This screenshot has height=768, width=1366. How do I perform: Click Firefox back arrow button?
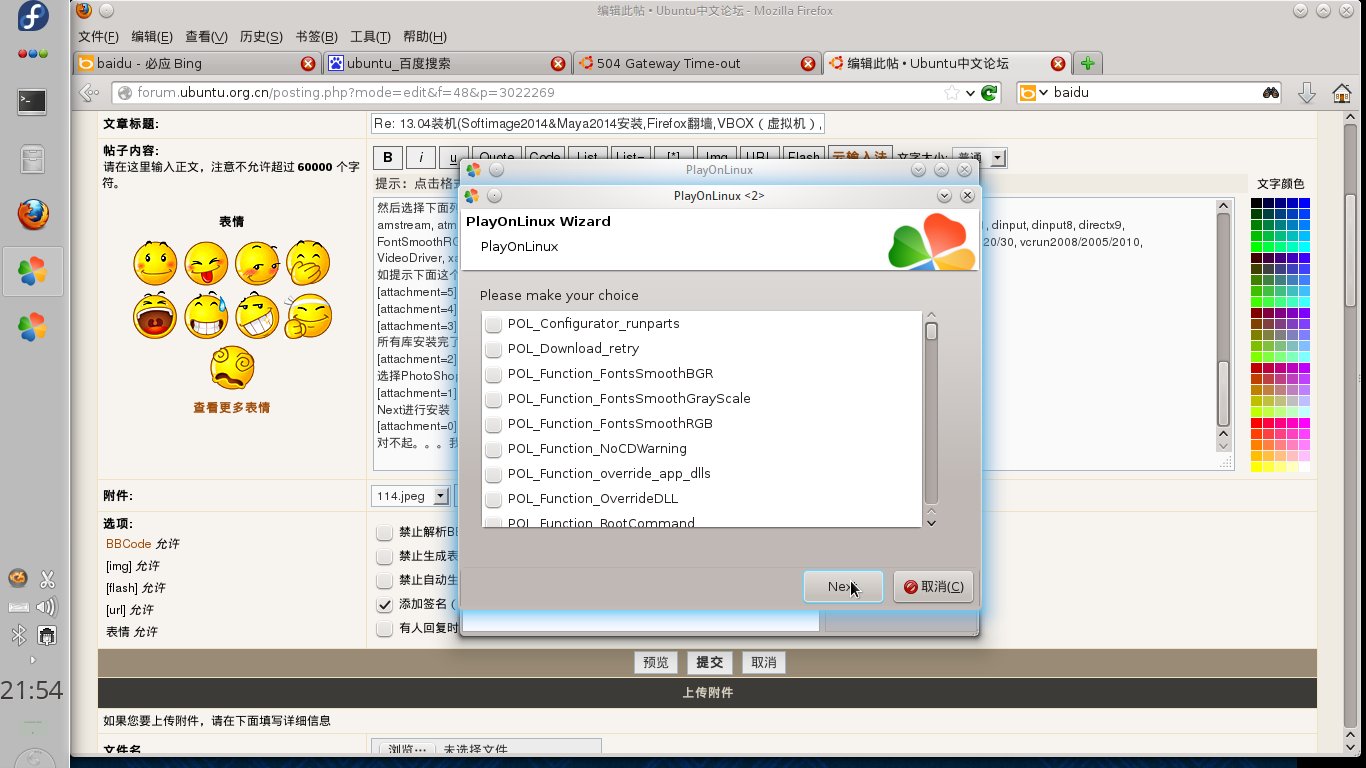point(89,93)
